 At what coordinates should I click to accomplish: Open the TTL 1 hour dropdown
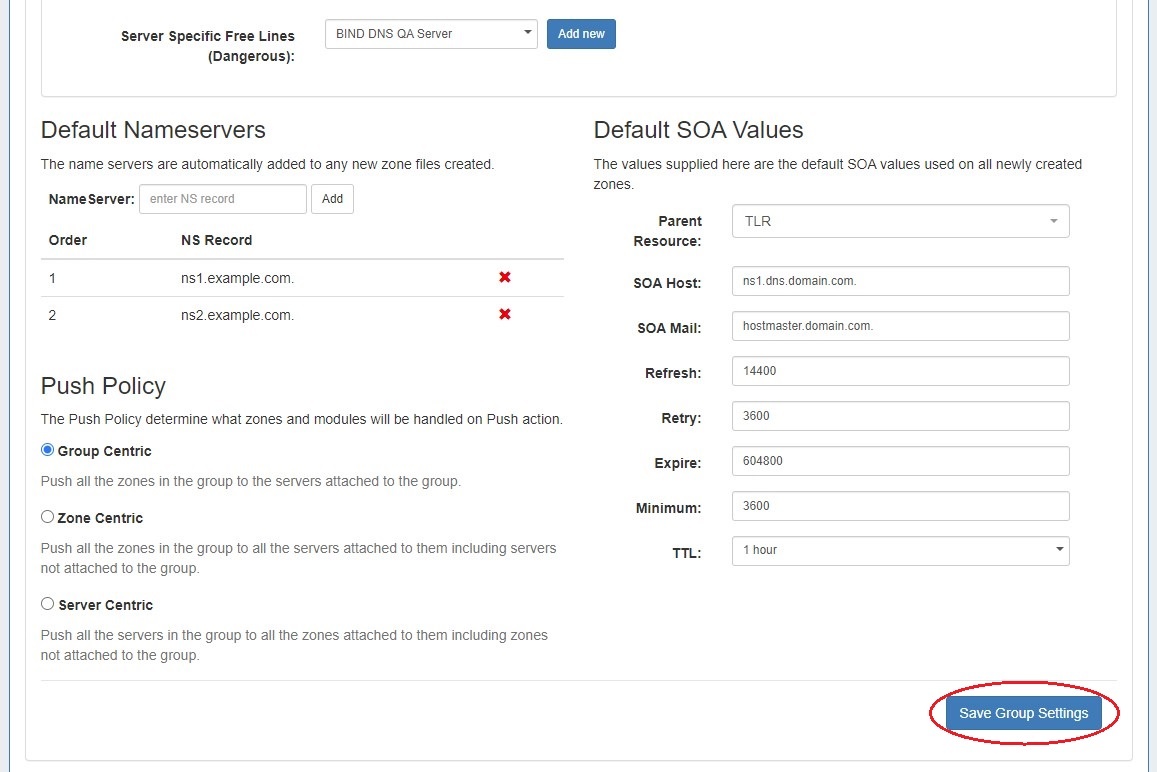point(900,550)
